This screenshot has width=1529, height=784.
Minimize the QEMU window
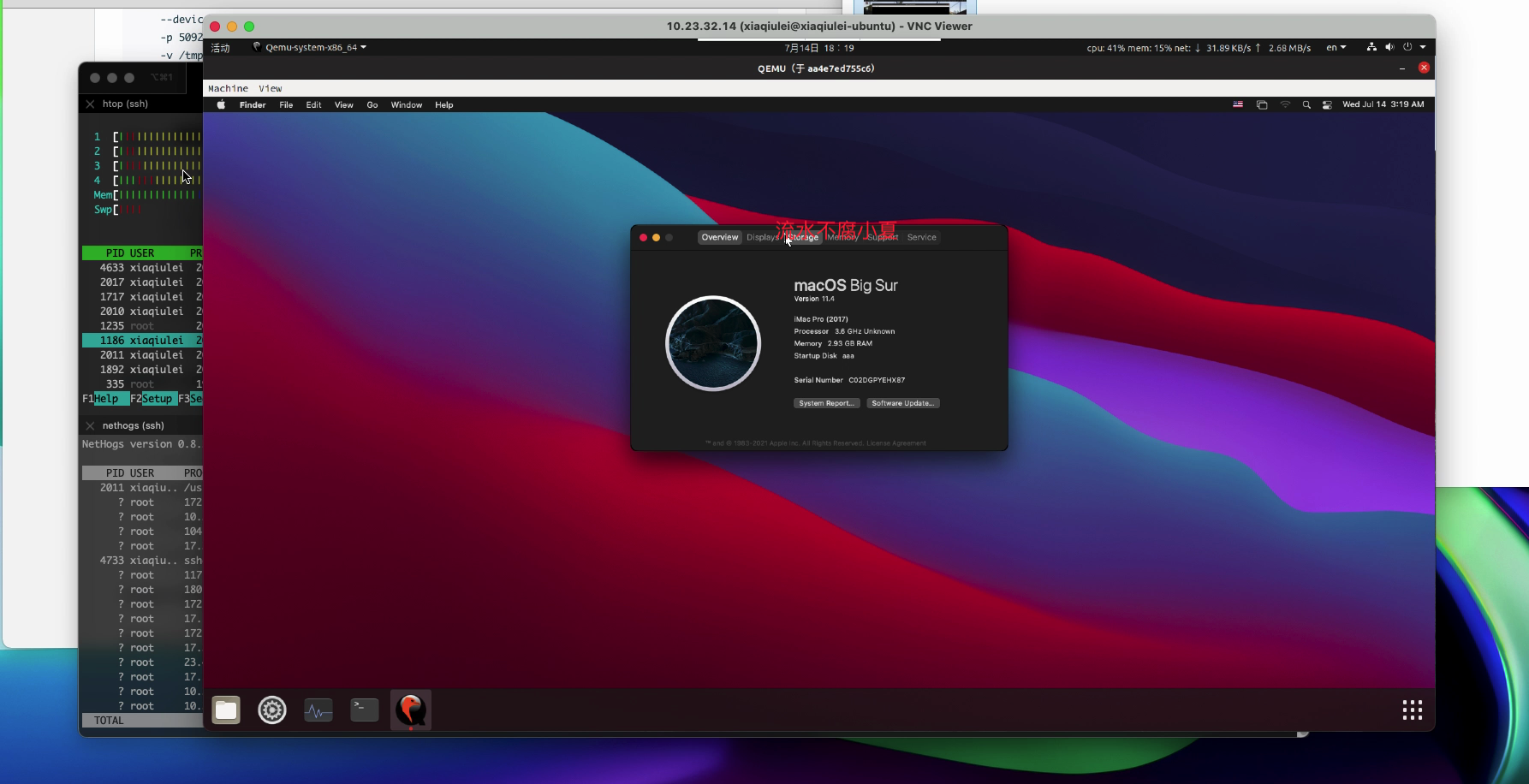tap(1402, 68)
